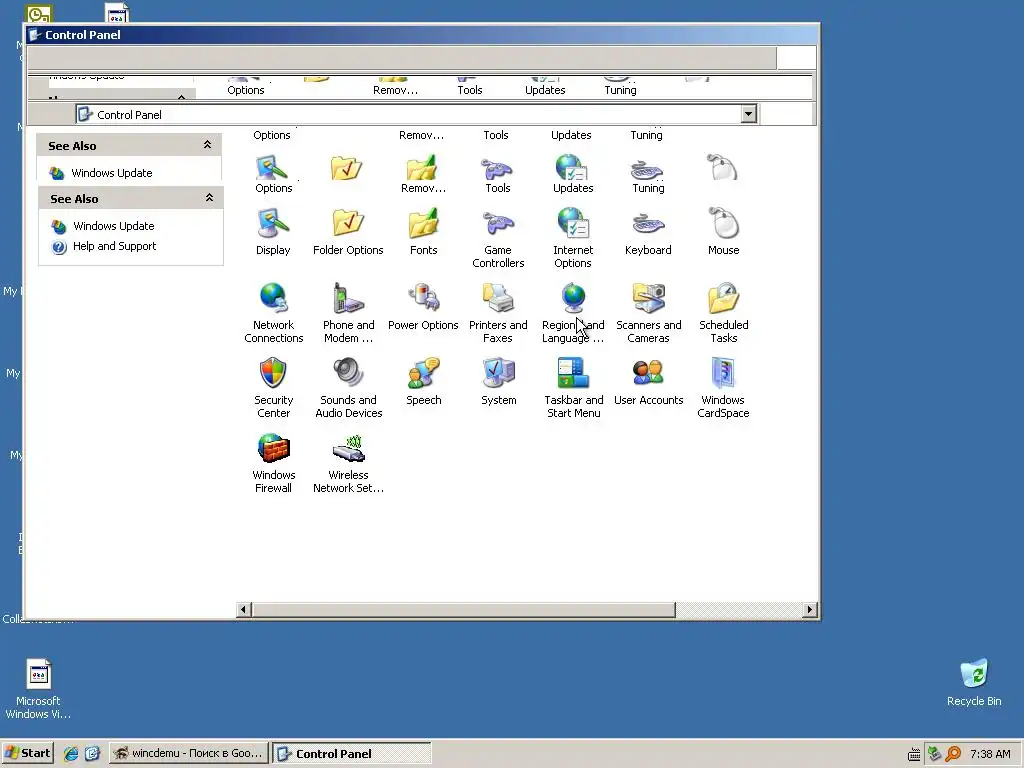This screenshot has width=1024, height=768.
Task: Select the Microsoft Windows Vi... desktop icon
Action: [x=39, y=674]
